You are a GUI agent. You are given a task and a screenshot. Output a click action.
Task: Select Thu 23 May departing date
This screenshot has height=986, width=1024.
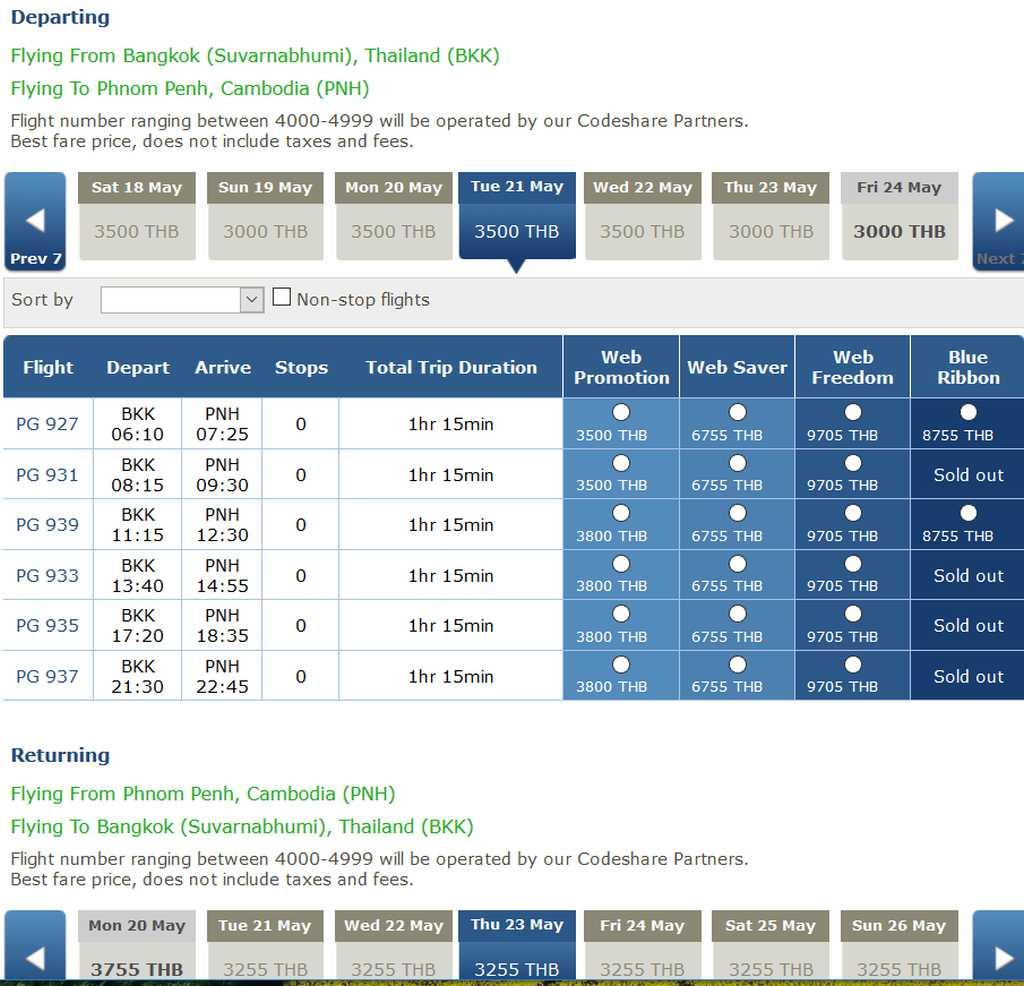[x=771, y=216]
